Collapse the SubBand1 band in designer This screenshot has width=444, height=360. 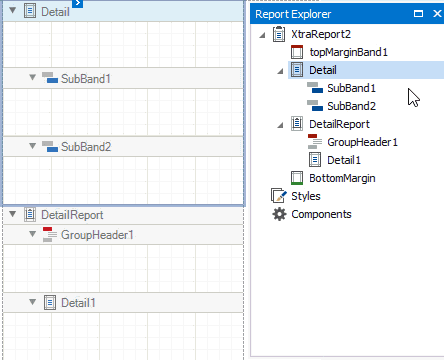32,77
